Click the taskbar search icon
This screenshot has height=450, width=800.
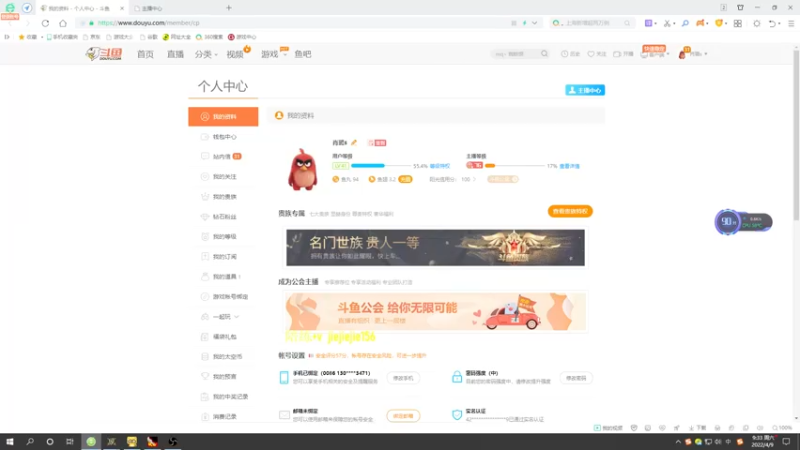(30, 441)
